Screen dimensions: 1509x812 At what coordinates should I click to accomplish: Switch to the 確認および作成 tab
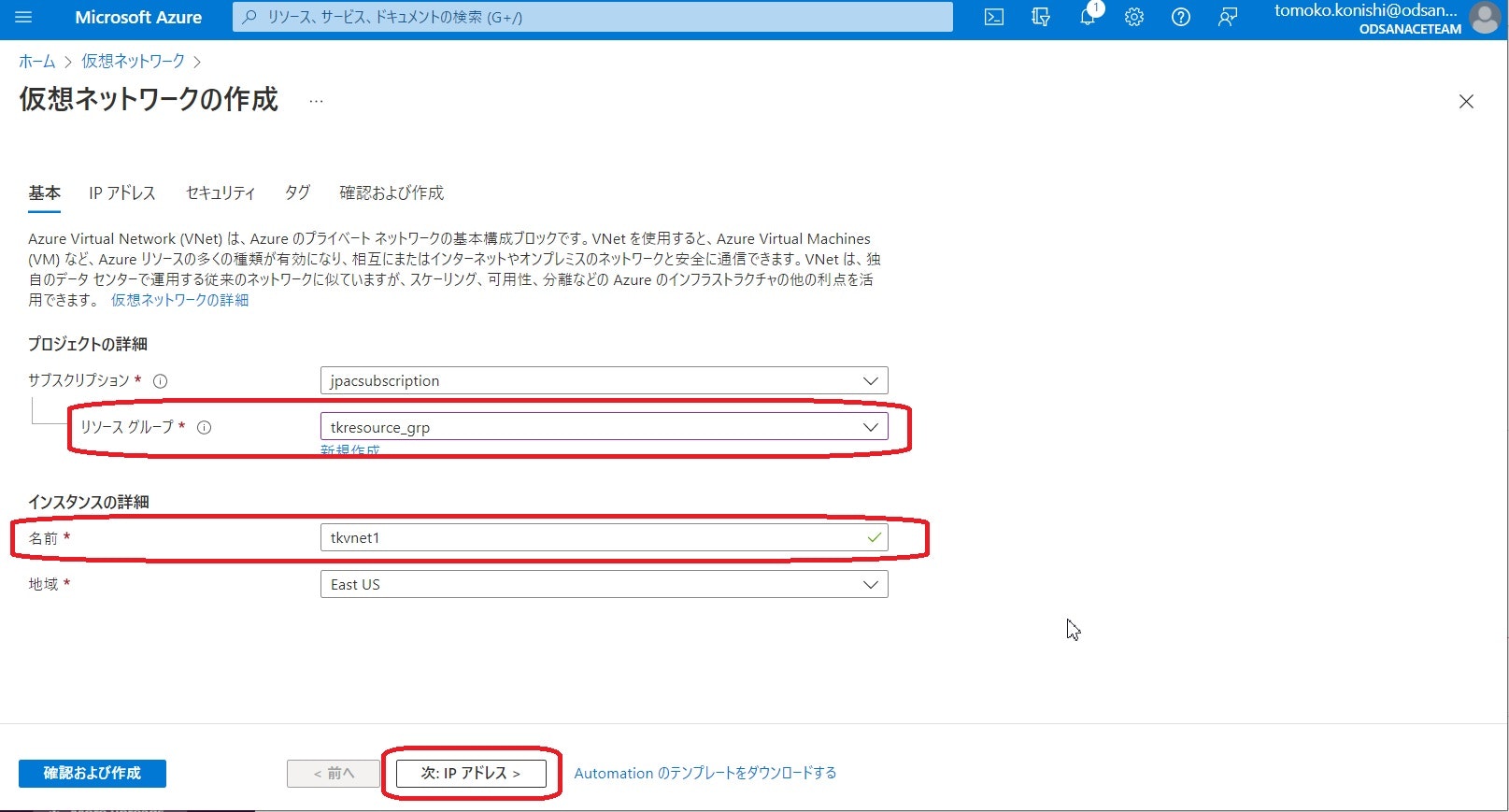(x=391, y=192)
